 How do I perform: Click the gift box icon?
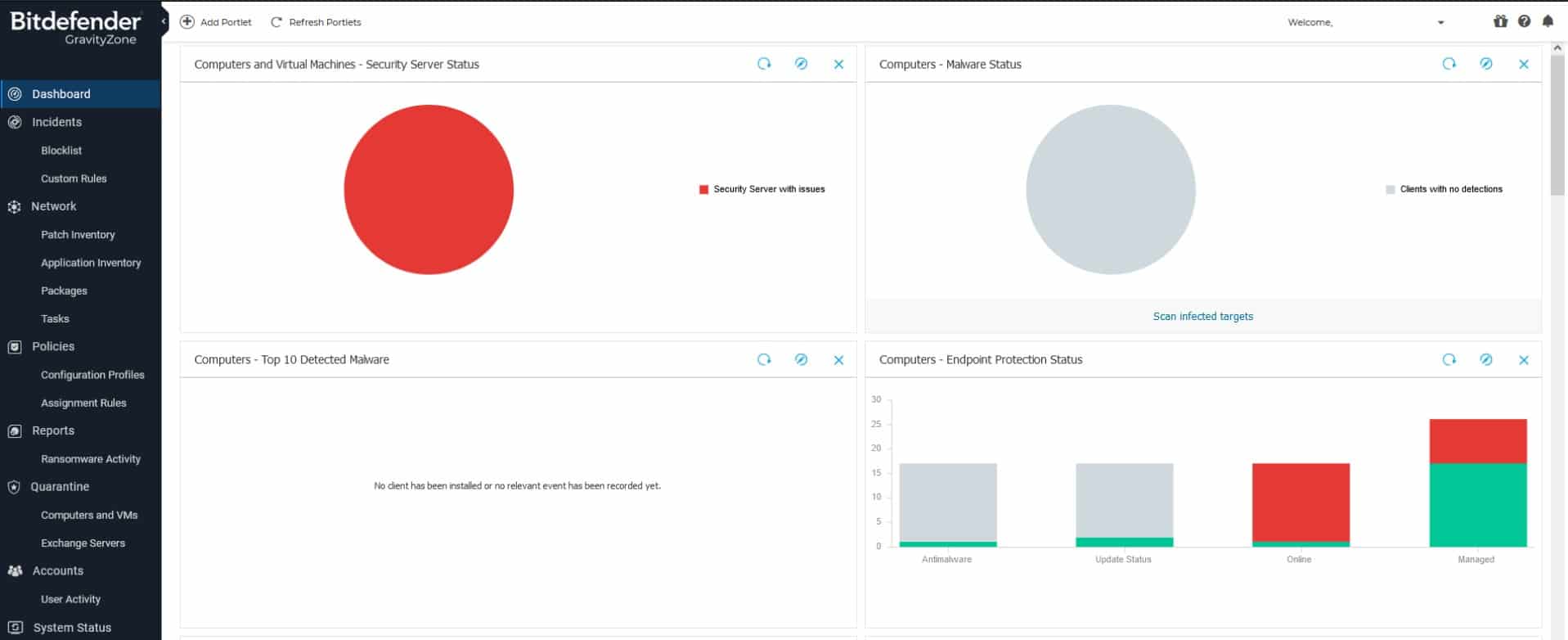click(x=1500, y=22)
